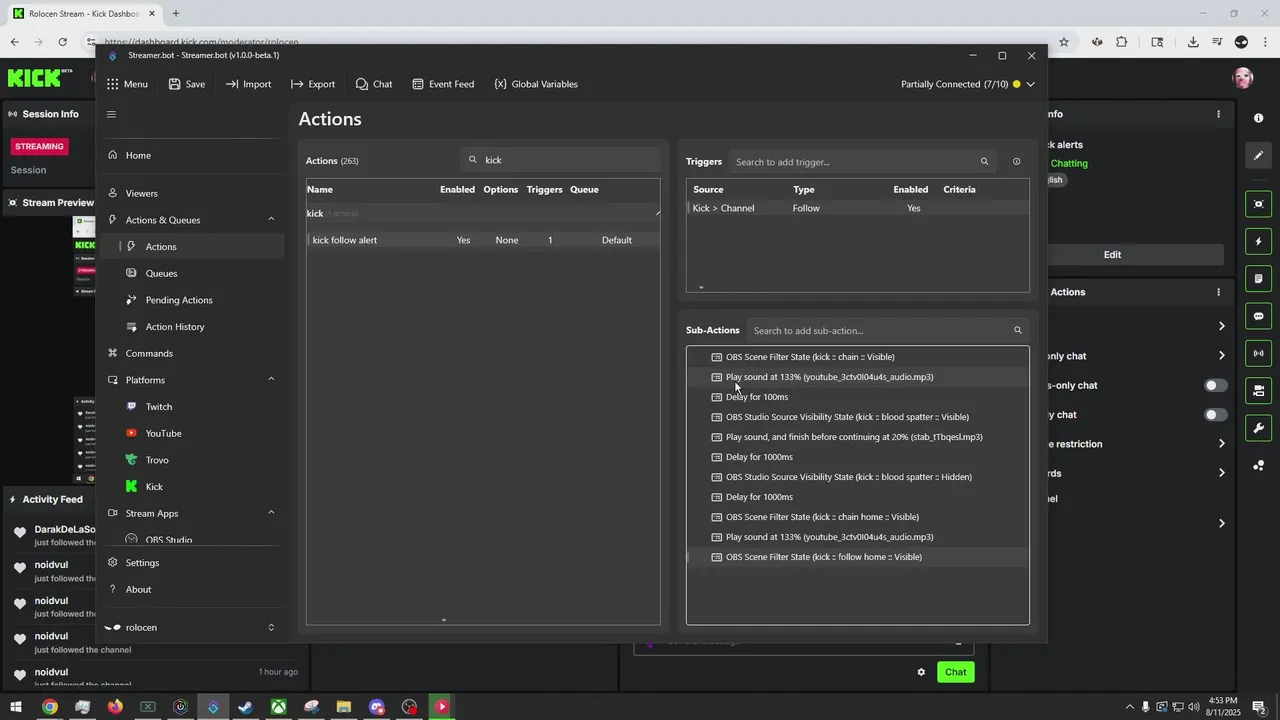Open the rolocen account switcher
Image resolution: width=1280 pixels, height=720 pixels.
[x=190, y=627]
